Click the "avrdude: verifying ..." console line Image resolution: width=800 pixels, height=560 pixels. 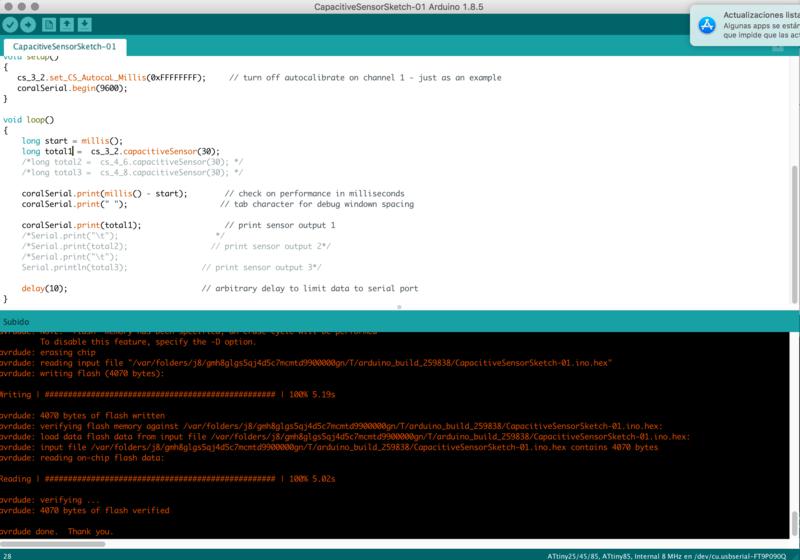tap(50, 500)
